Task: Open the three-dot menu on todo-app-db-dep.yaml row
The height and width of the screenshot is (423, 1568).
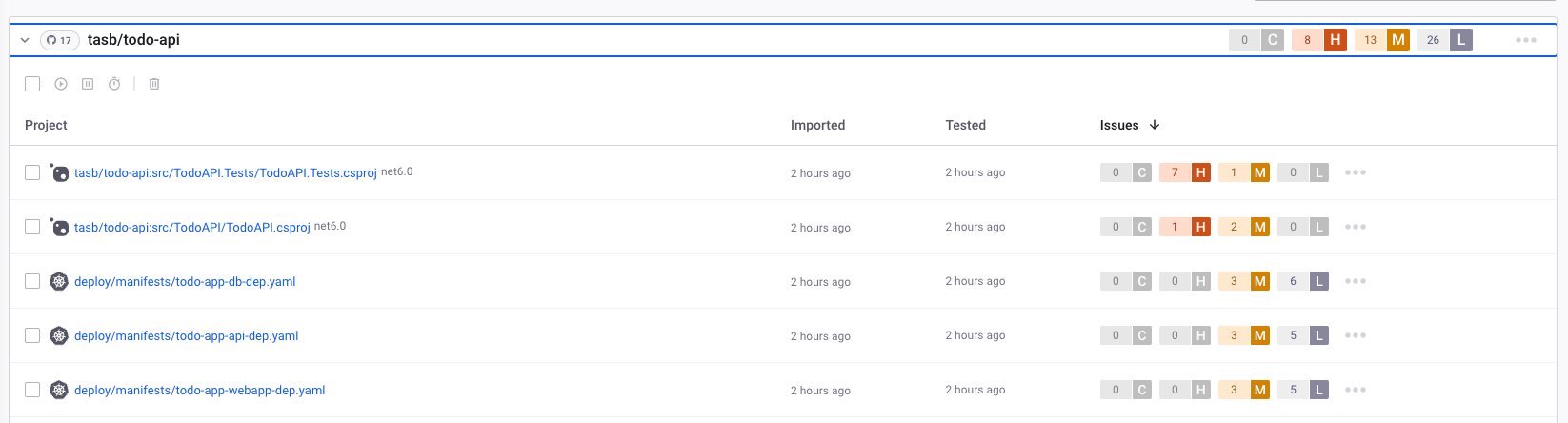Action: (1355, 281)
